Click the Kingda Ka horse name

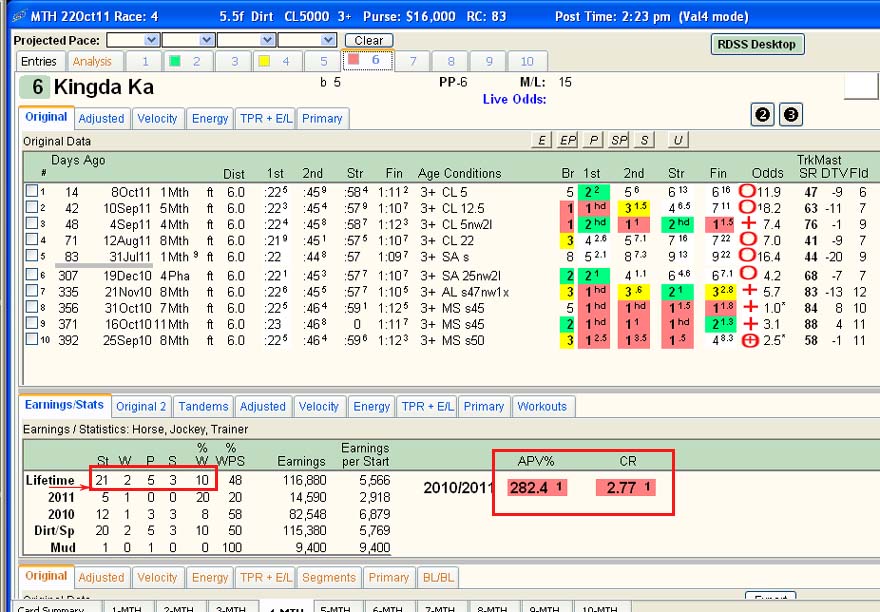(x=104, y=87)
